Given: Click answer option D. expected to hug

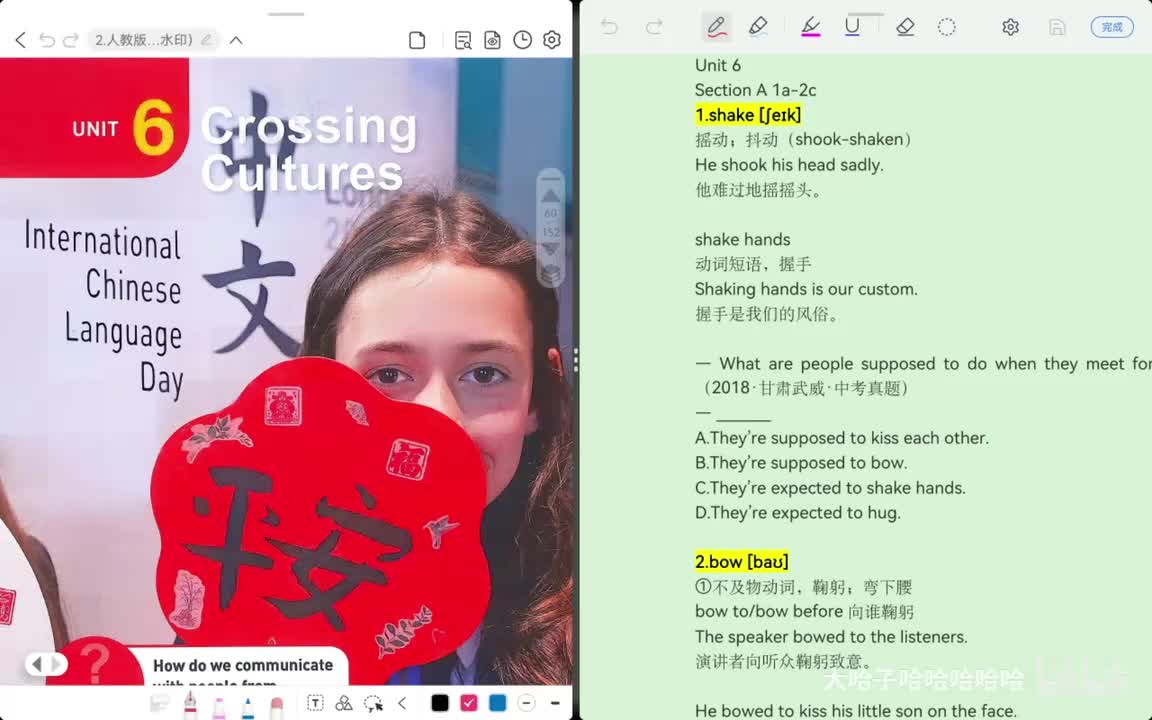Looking at the screenshot, I should (x=798, y=513).
